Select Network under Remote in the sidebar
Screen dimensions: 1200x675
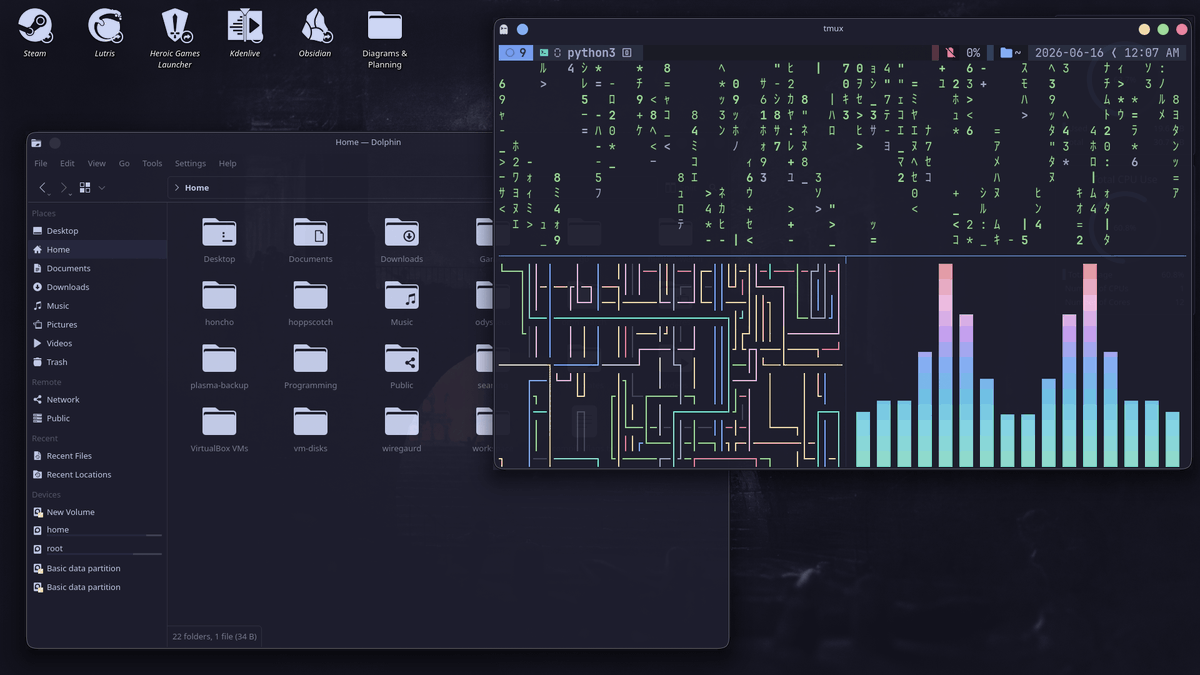coord(97,399)
